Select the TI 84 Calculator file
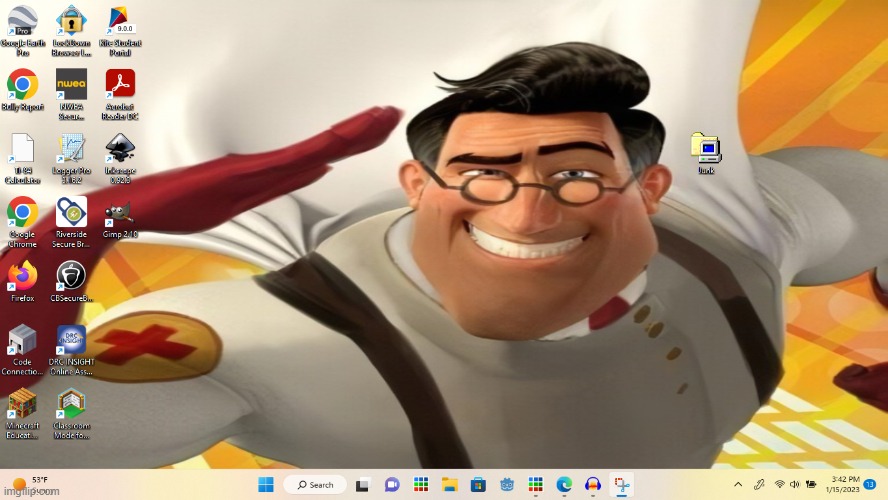888x500 pixels. [23, 159]
